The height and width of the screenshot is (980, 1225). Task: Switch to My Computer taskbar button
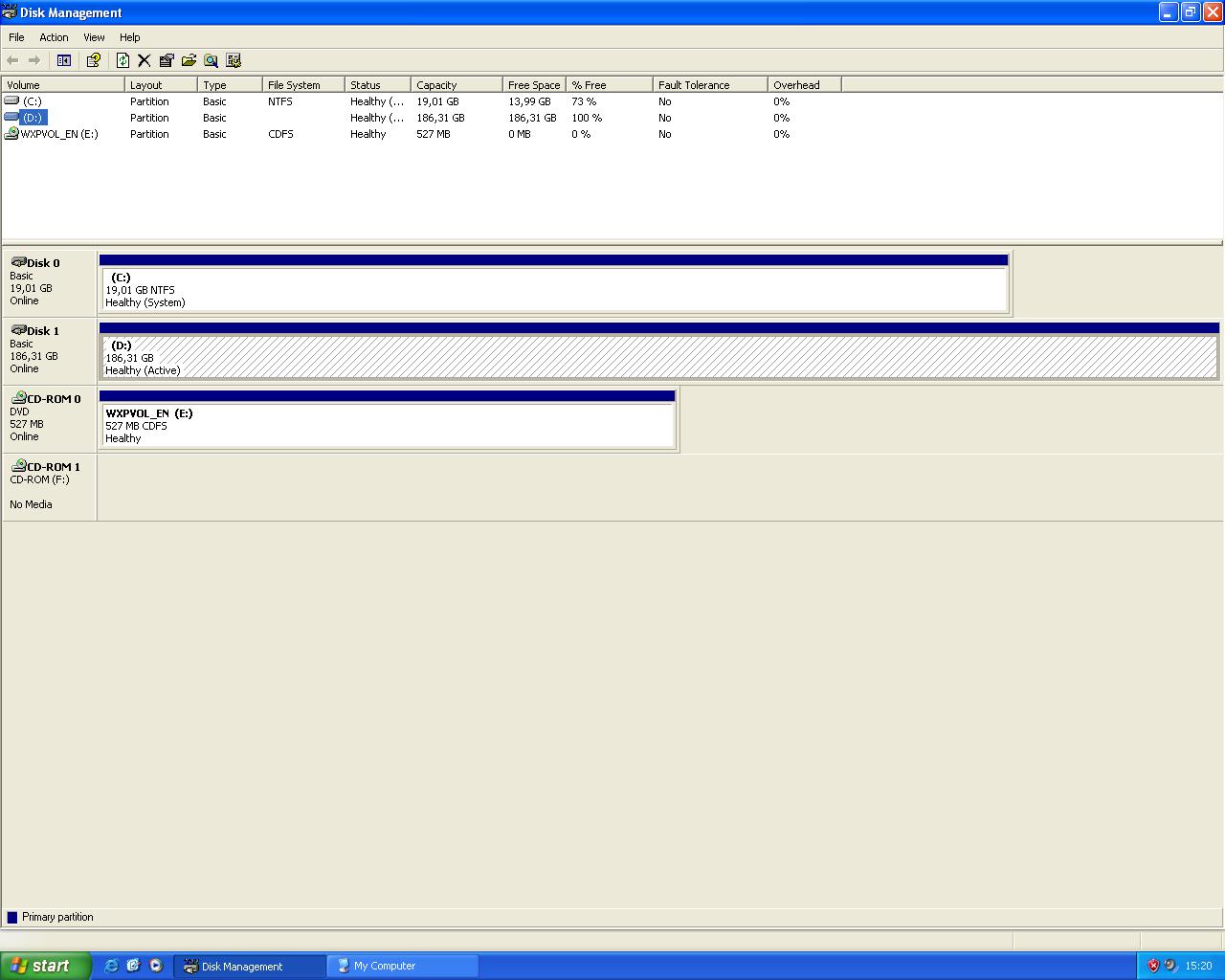[403, 966]
